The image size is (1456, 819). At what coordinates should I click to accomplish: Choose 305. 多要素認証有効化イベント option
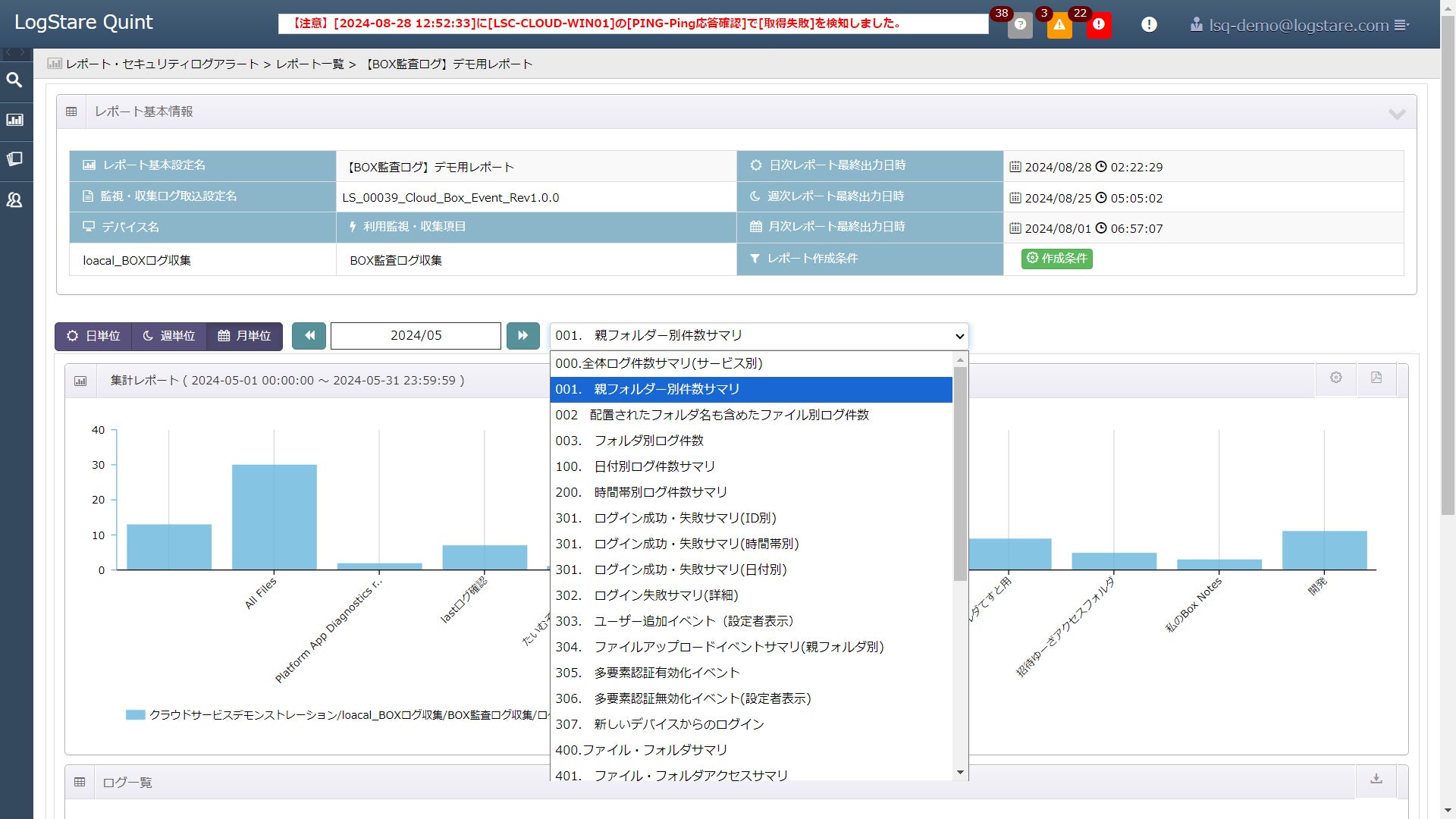click(x=647, y=673)
